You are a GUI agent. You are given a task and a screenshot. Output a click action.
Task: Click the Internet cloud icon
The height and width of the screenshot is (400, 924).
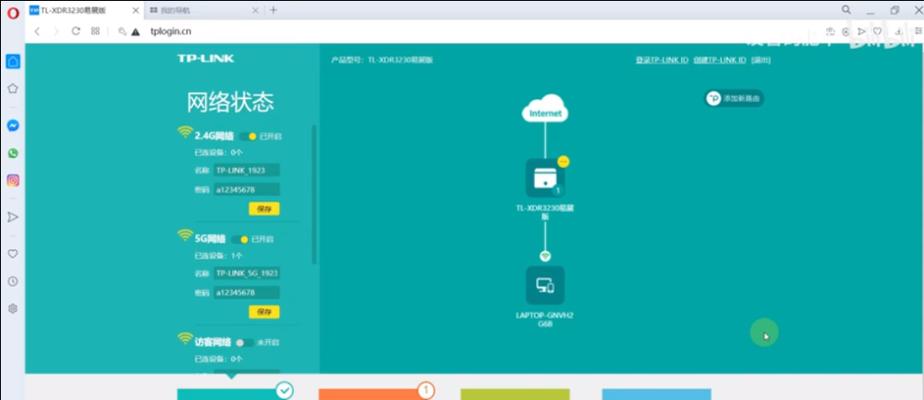(x=545, y=108)
